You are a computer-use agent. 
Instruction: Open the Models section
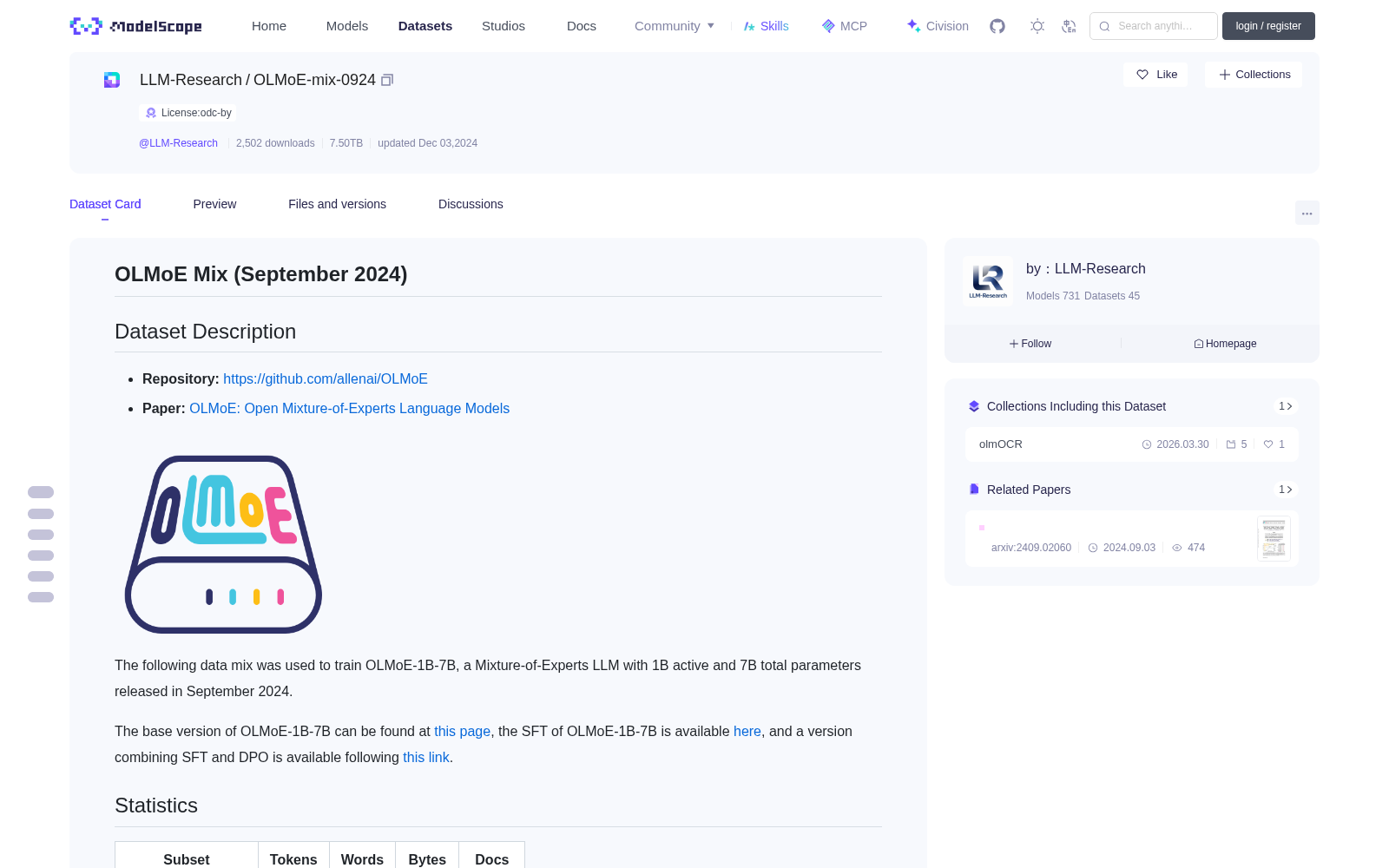(347, 26)
